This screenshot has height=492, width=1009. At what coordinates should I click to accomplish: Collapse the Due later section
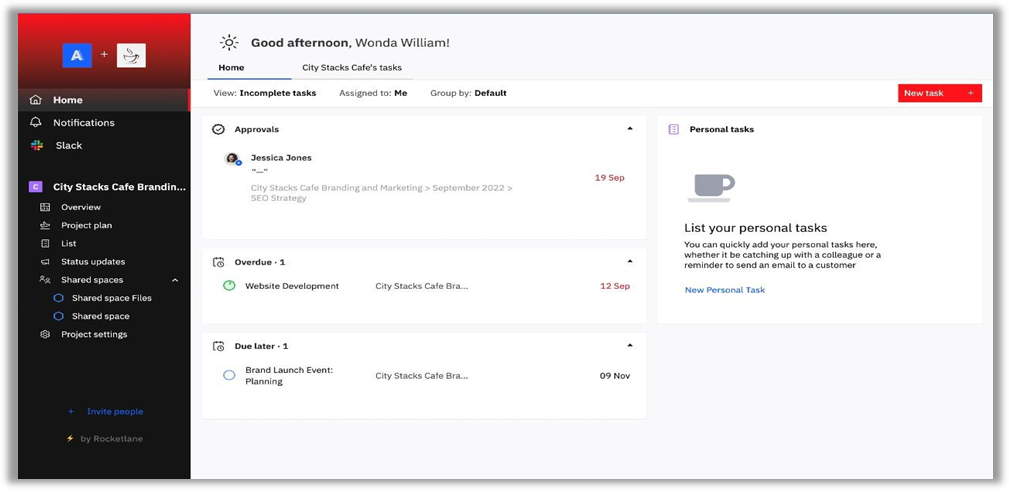629,346
